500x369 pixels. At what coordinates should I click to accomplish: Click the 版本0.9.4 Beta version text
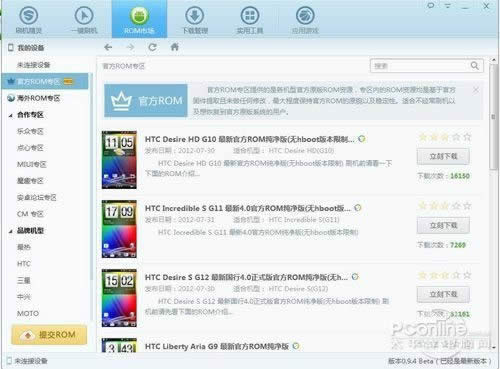439,361
